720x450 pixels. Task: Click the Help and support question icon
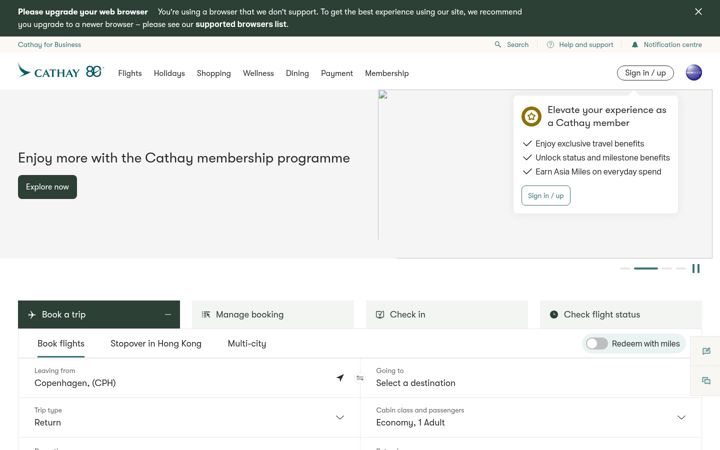pyautogui.click(x=550, y=45)
